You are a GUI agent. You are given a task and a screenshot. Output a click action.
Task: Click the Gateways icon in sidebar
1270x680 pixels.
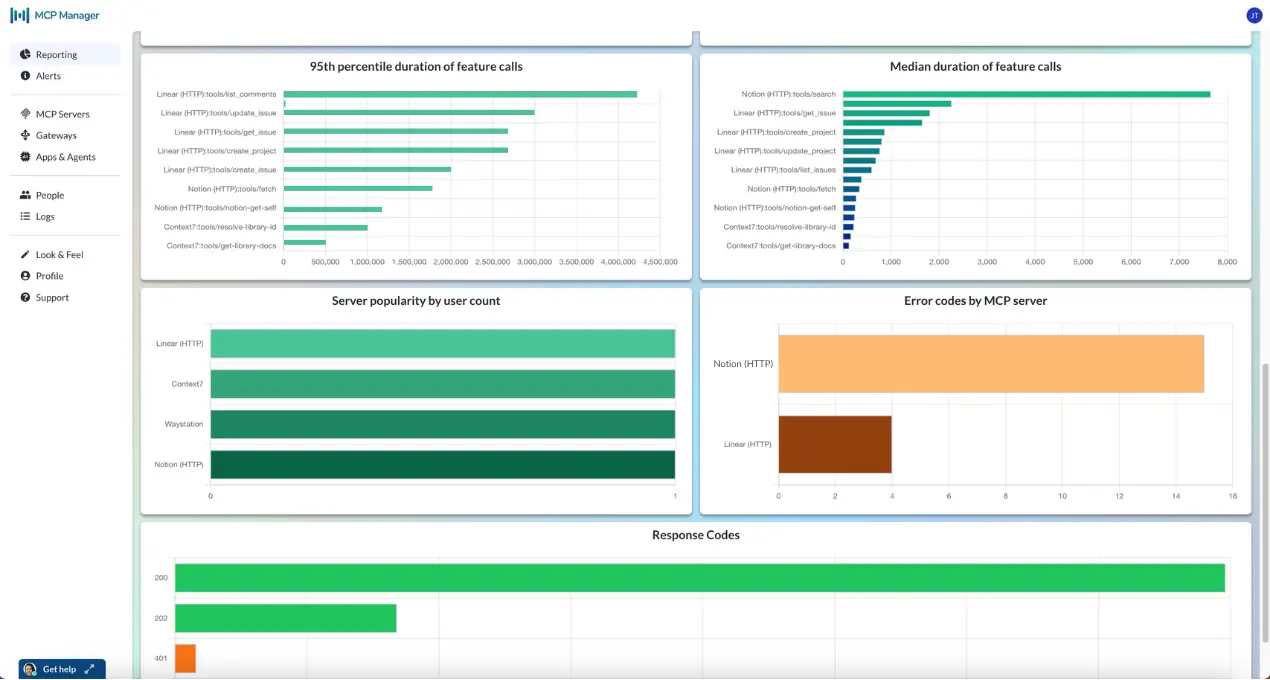(x=25, y=135)
